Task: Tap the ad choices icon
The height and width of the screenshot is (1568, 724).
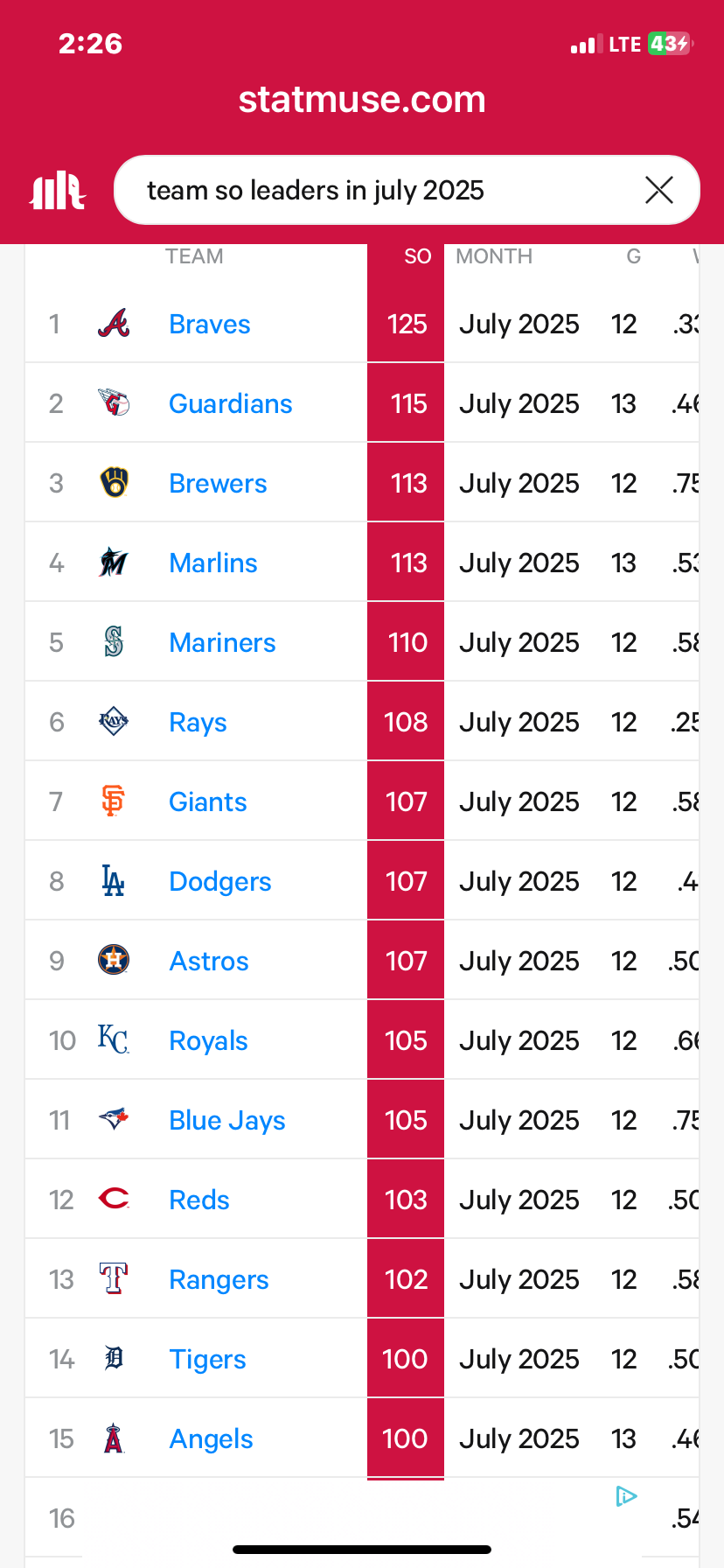Action: [x=626, y=1496]
